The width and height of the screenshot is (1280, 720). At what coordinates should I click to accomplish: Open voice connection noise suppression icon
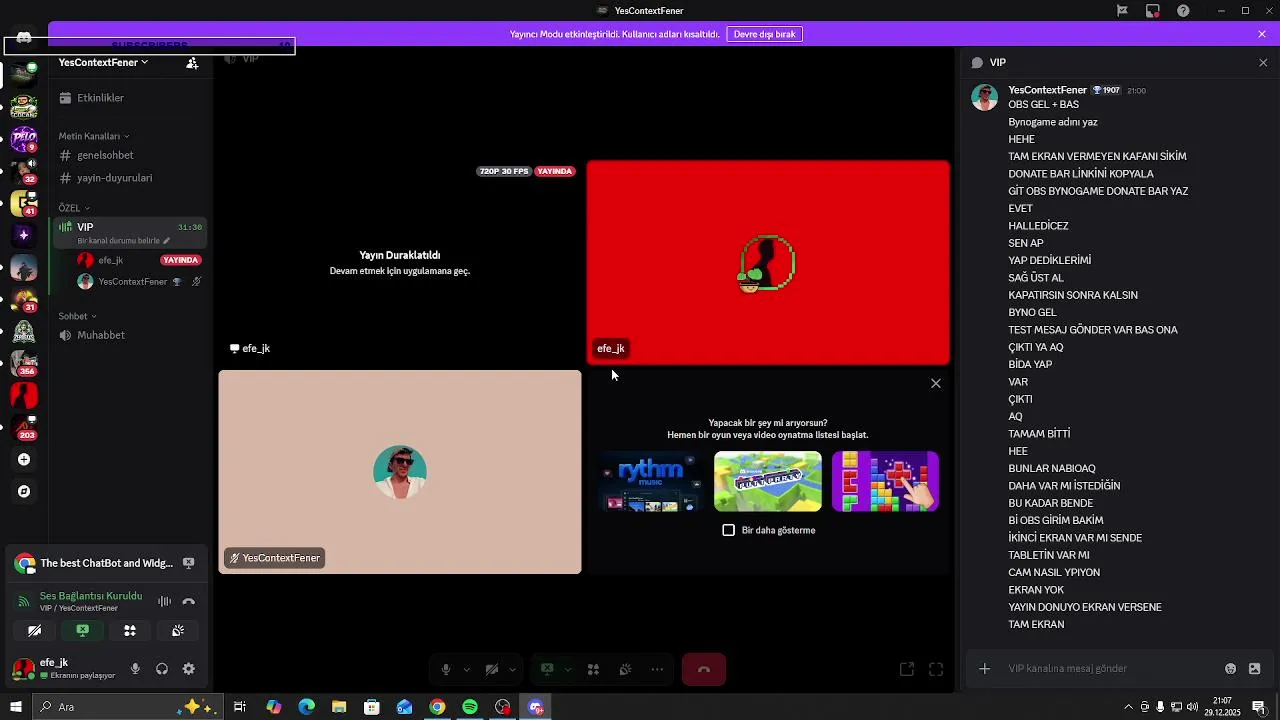point(164,601)
